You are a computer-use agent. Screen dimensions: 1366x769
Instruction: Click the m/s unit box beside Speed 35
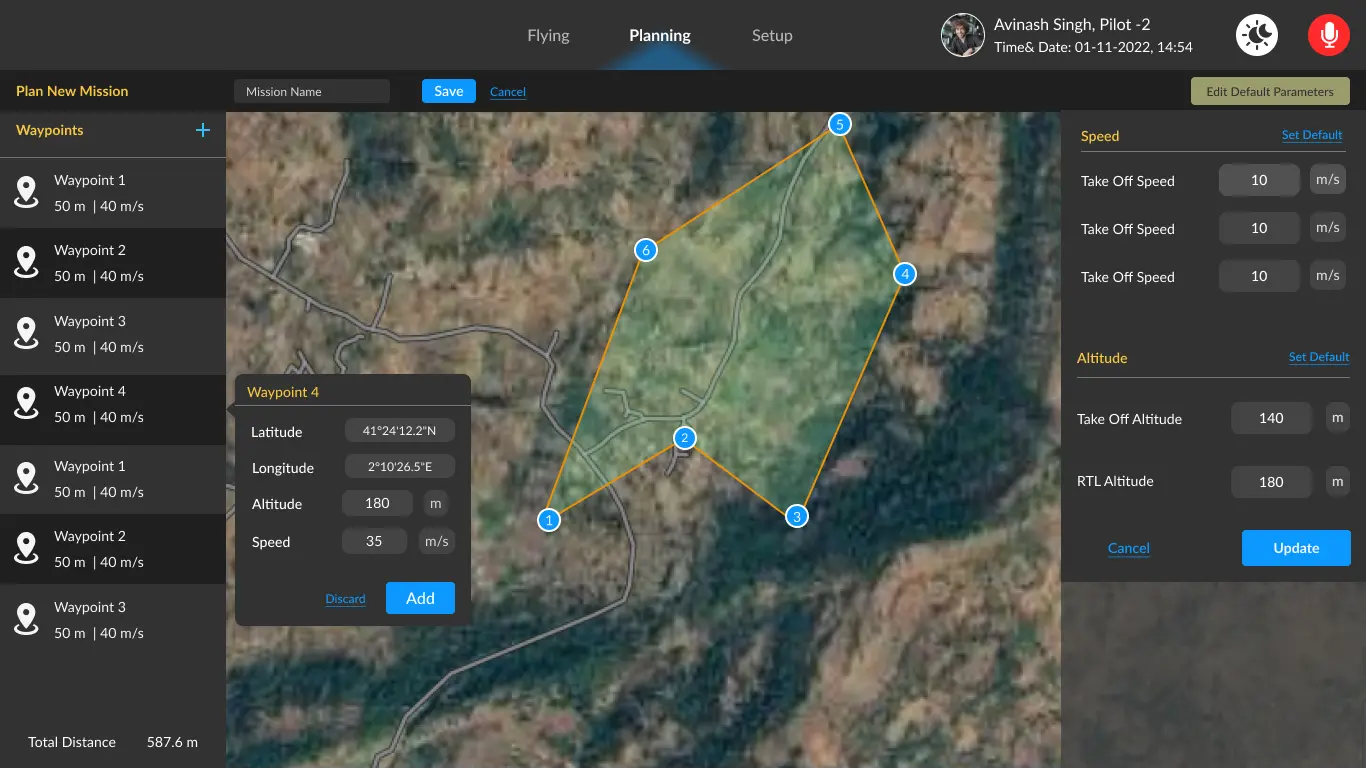point(436,541)
